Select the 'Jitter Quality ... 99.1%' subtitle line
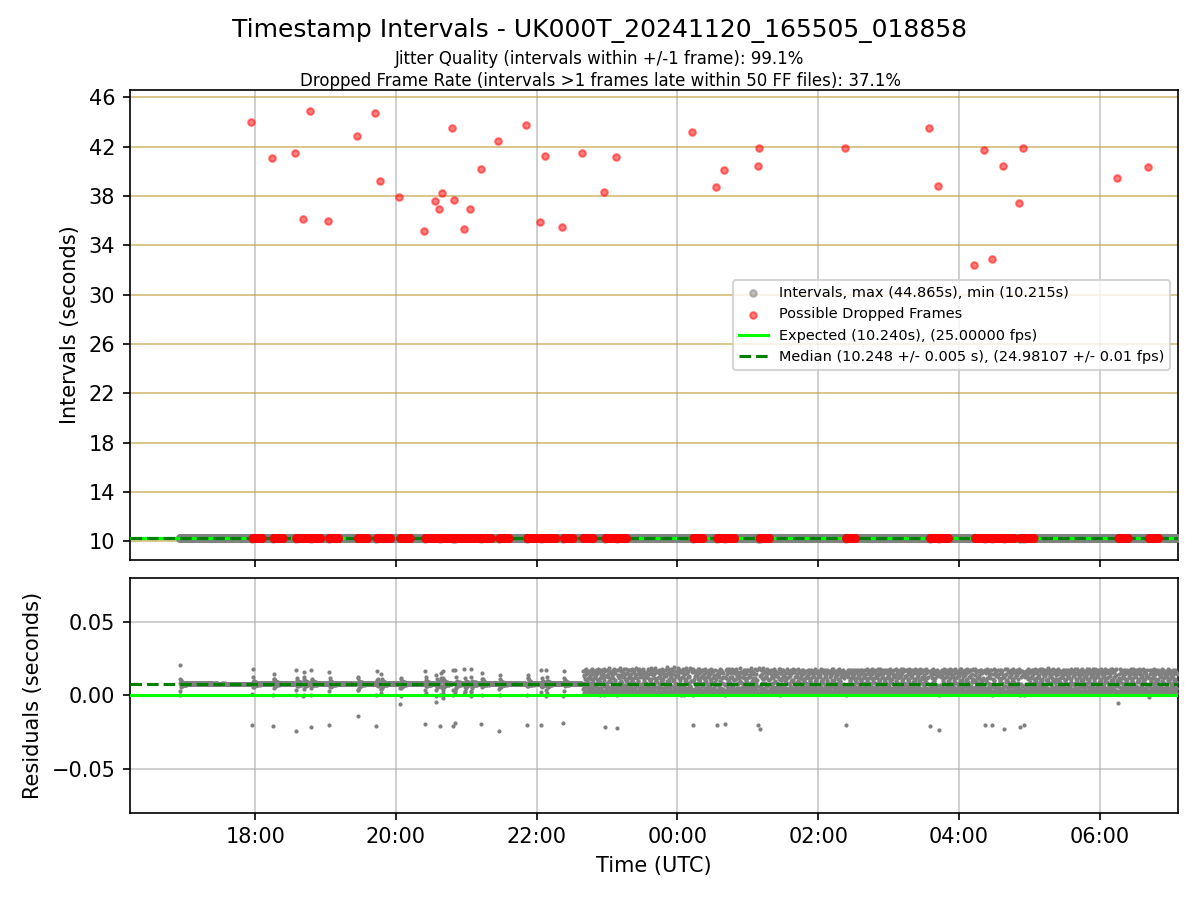The image size is (1200, 900). point(599,58)
